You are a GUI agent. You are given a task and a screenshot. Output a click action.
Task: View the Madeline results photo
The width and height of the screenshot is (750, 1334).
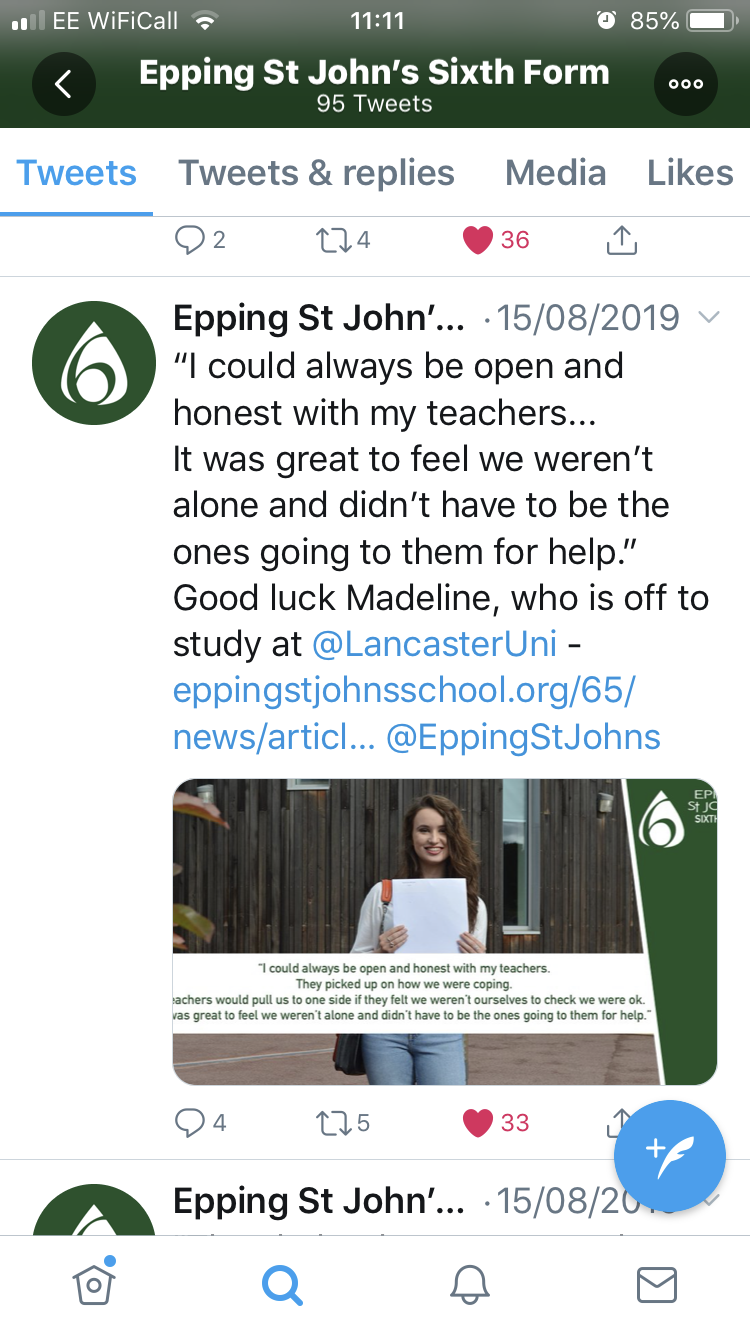(445, 932)
